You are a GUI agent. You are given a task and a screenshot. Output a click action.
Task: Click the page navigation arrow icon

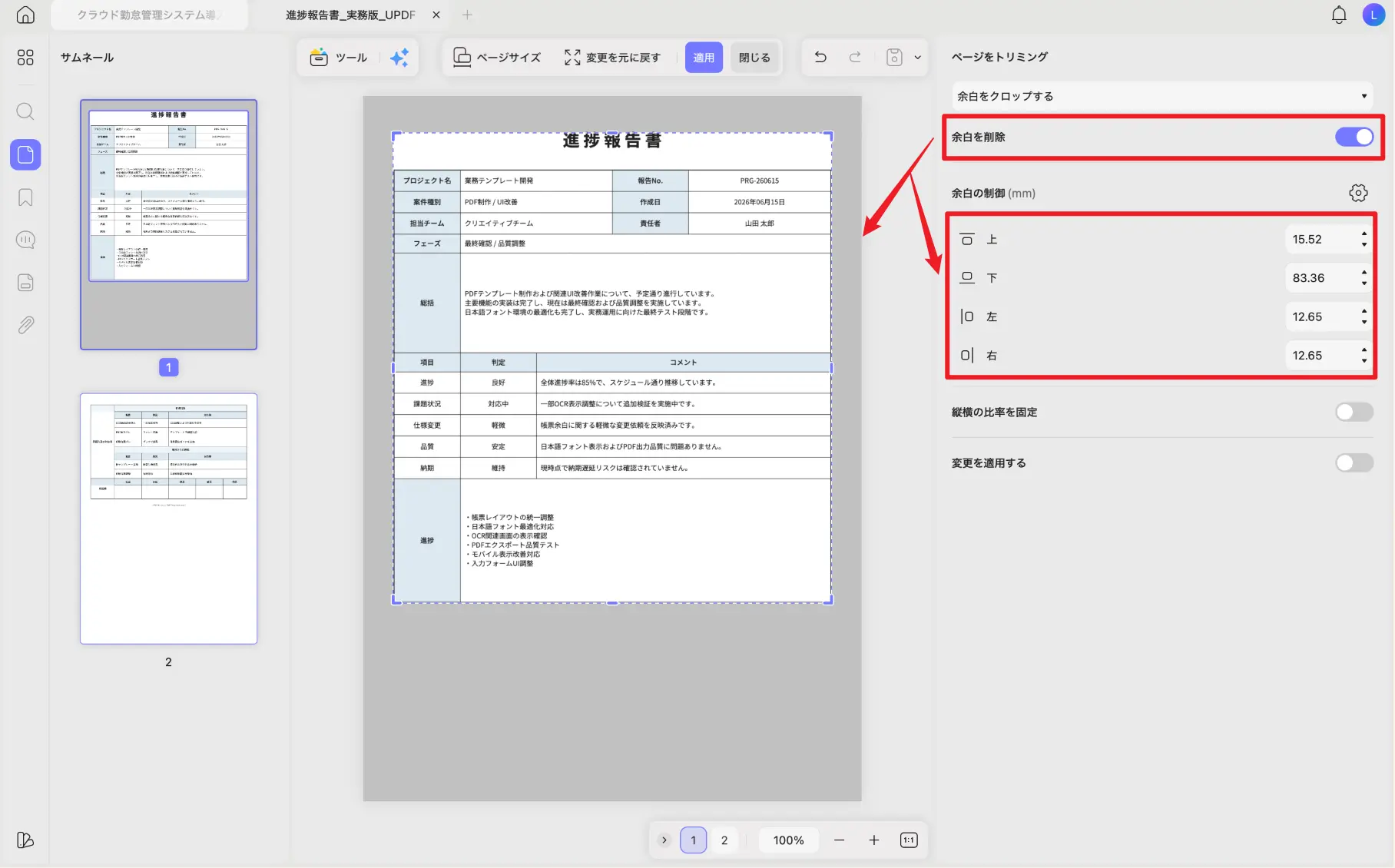pos(664,840)
